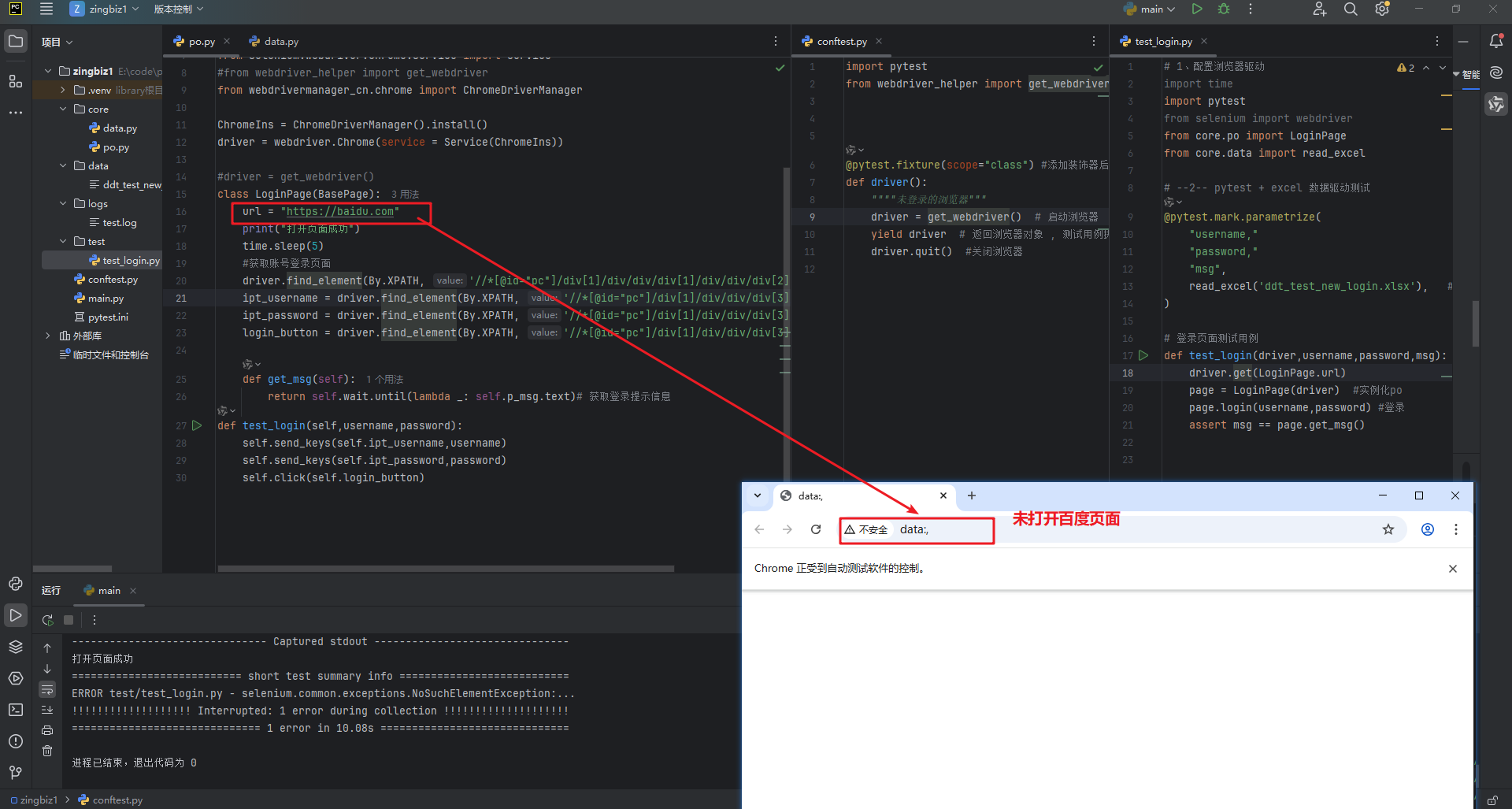This screenshot has width=1512, height=809.
Task: Run test_login gutter icon in test_login.py
Action: point(1143,355)
